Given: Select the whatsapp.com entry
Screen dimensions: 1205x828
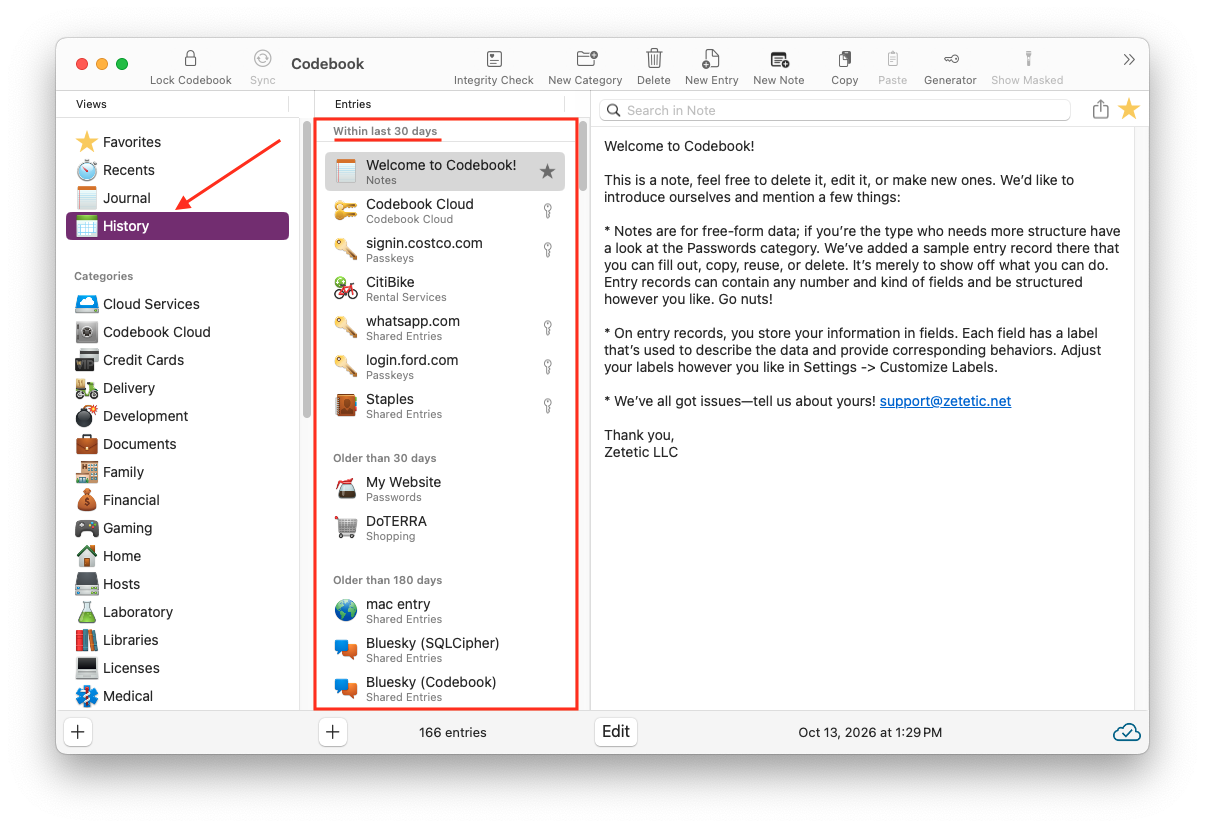Looking at the screenshot, I should coord(445,327).
